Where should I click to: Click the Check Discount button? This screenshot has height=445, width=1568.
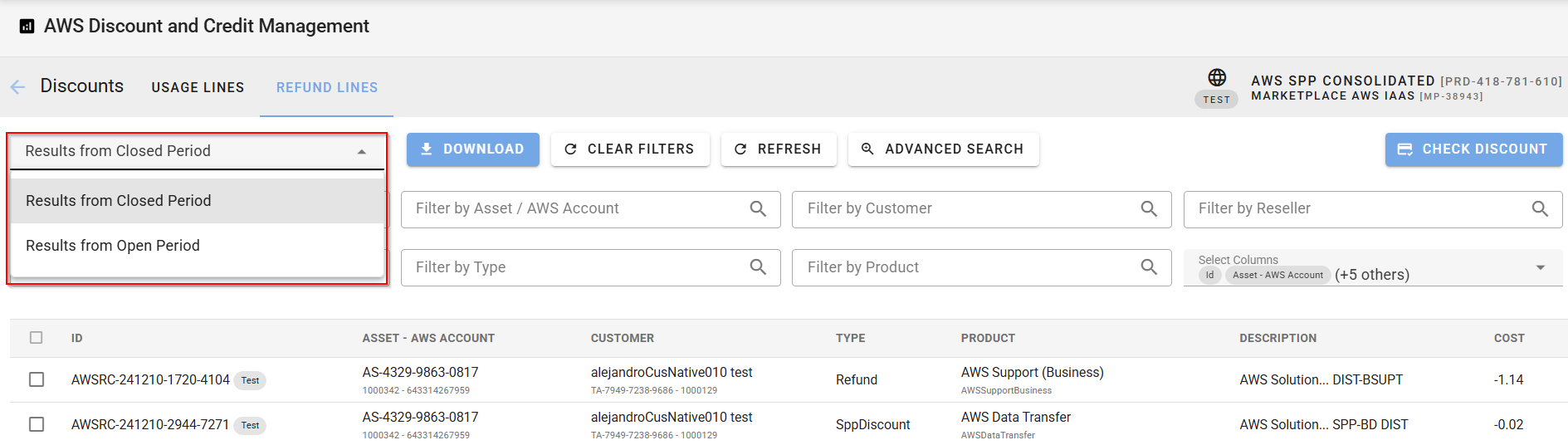1473,149
